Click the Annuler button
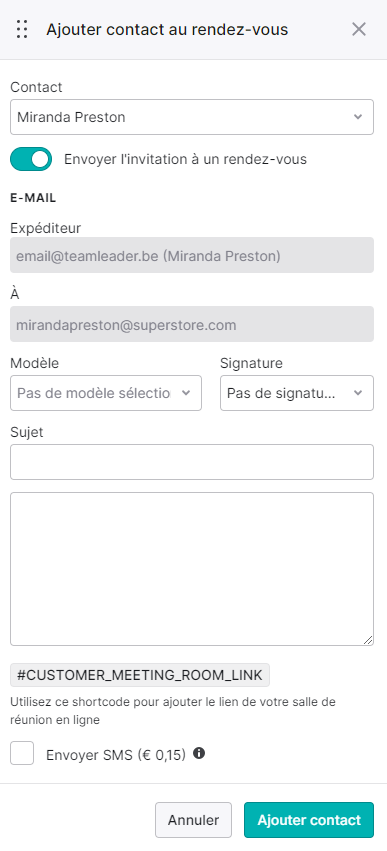 click(193, 820)
